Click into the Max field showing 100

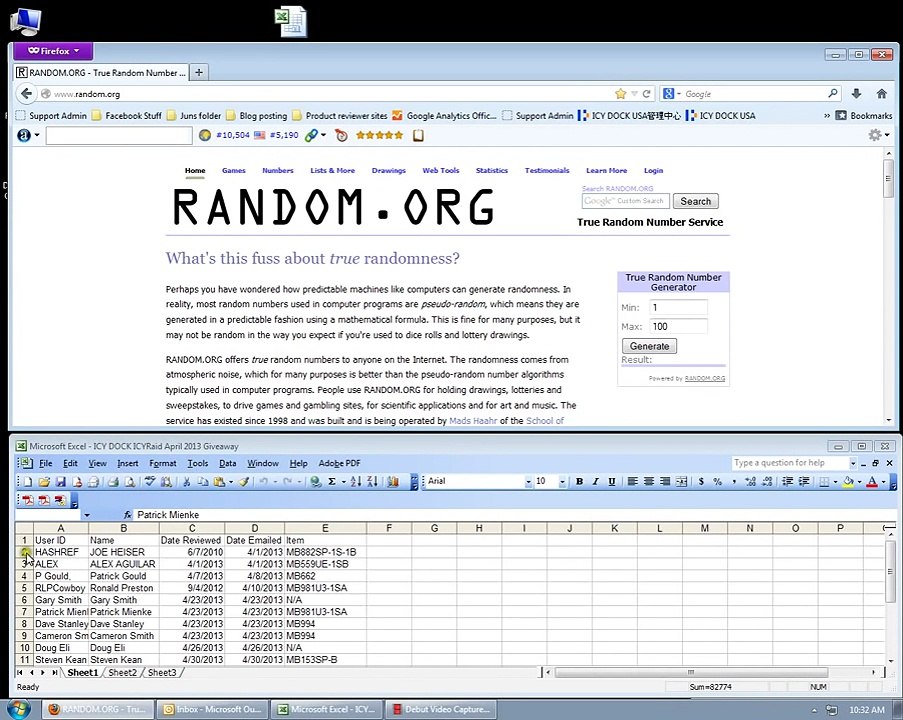pos(678,326)
